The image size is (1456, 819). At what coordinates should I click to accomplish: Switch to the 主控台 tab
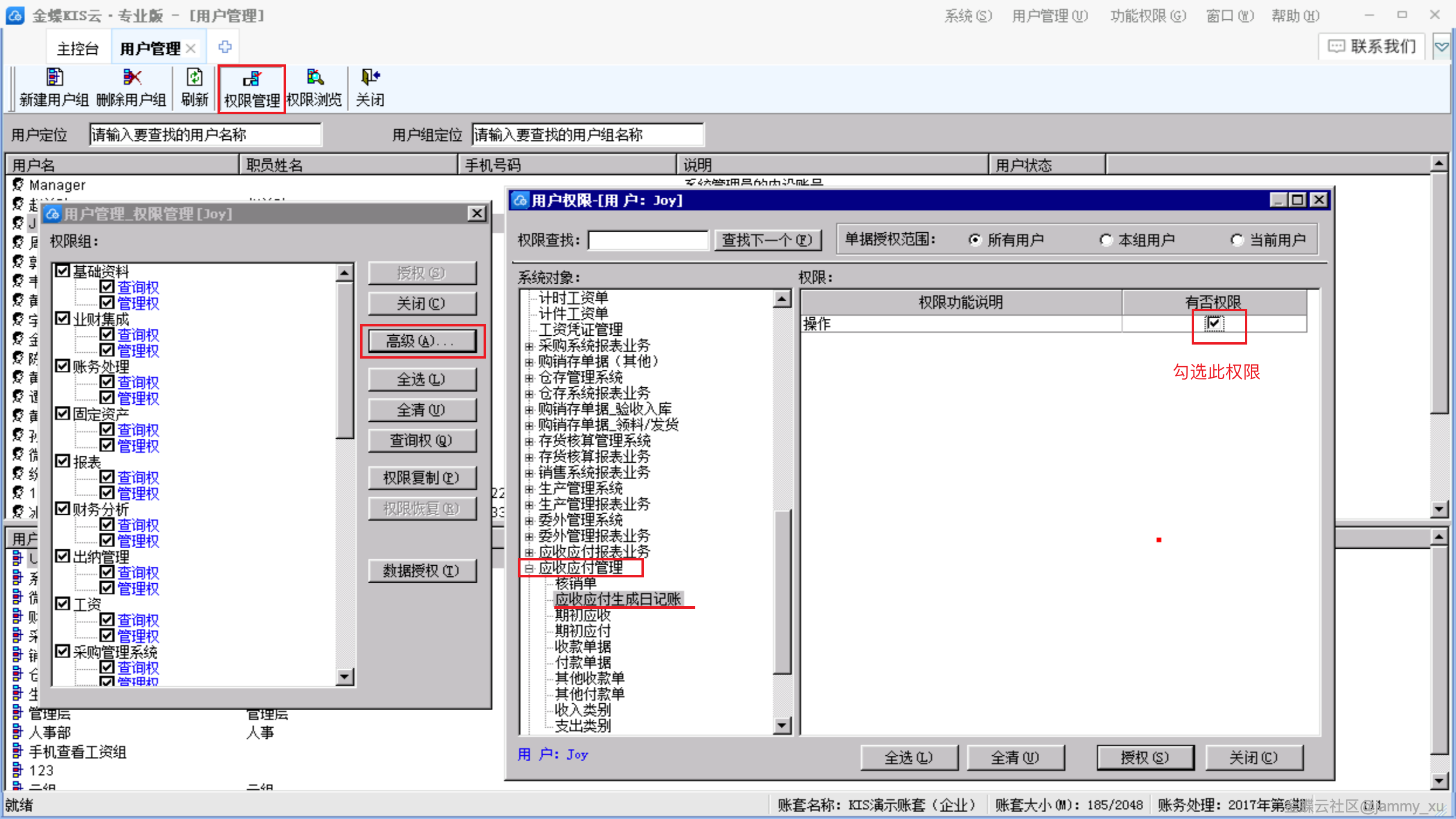[x=77, y=49]
